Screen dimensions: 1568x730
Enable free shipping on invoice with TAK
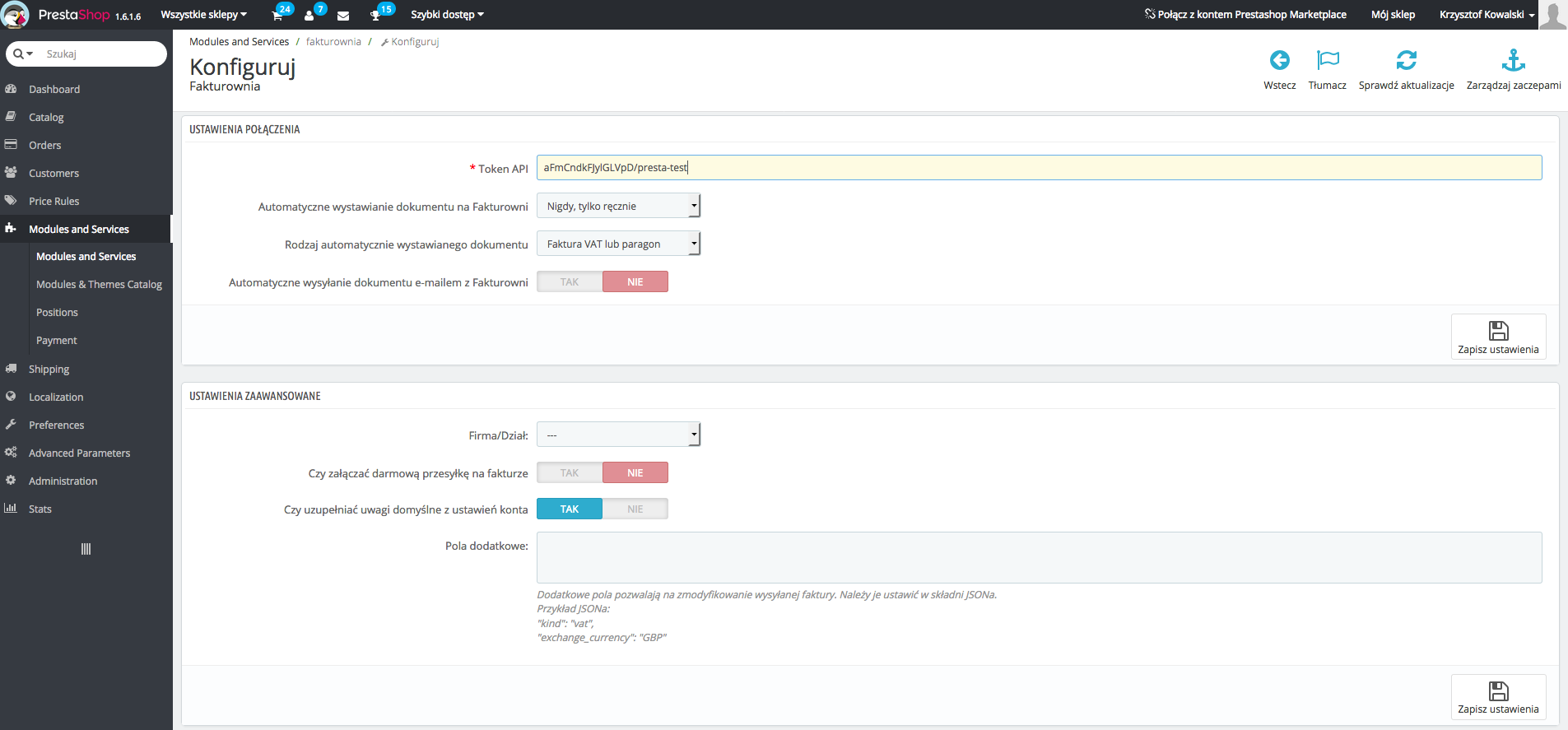pos(570,473)
